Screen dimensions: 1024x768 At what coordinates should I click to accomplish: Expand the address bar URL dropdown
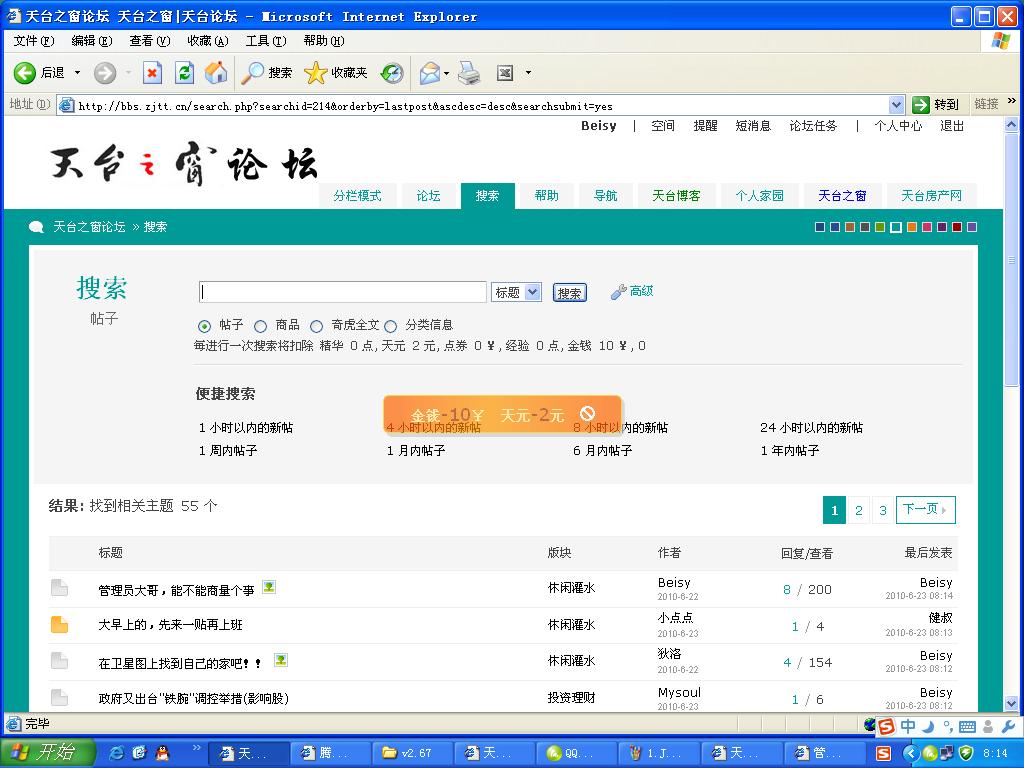coord(896,105)
